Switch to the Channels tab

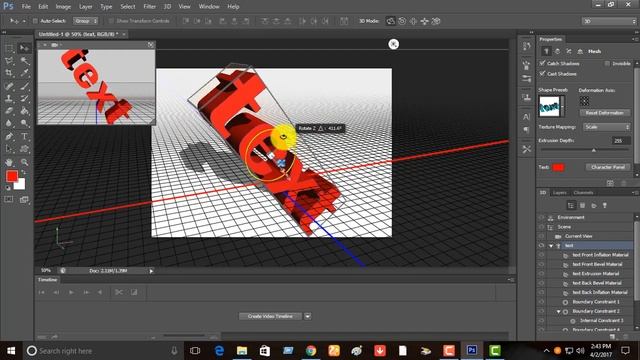[583, 193]
